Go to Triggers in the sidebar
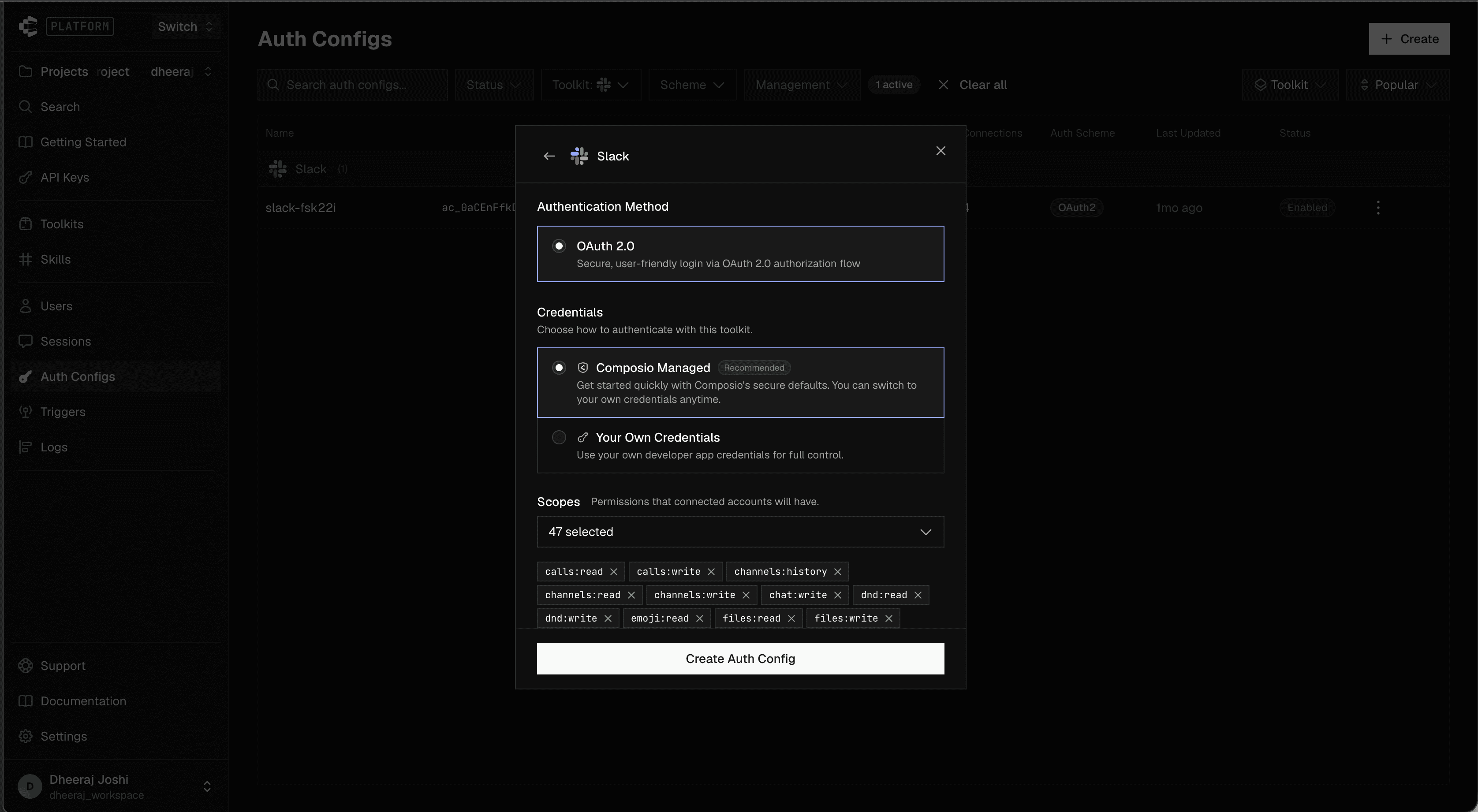1478x812 pixels. coord(116,412)
